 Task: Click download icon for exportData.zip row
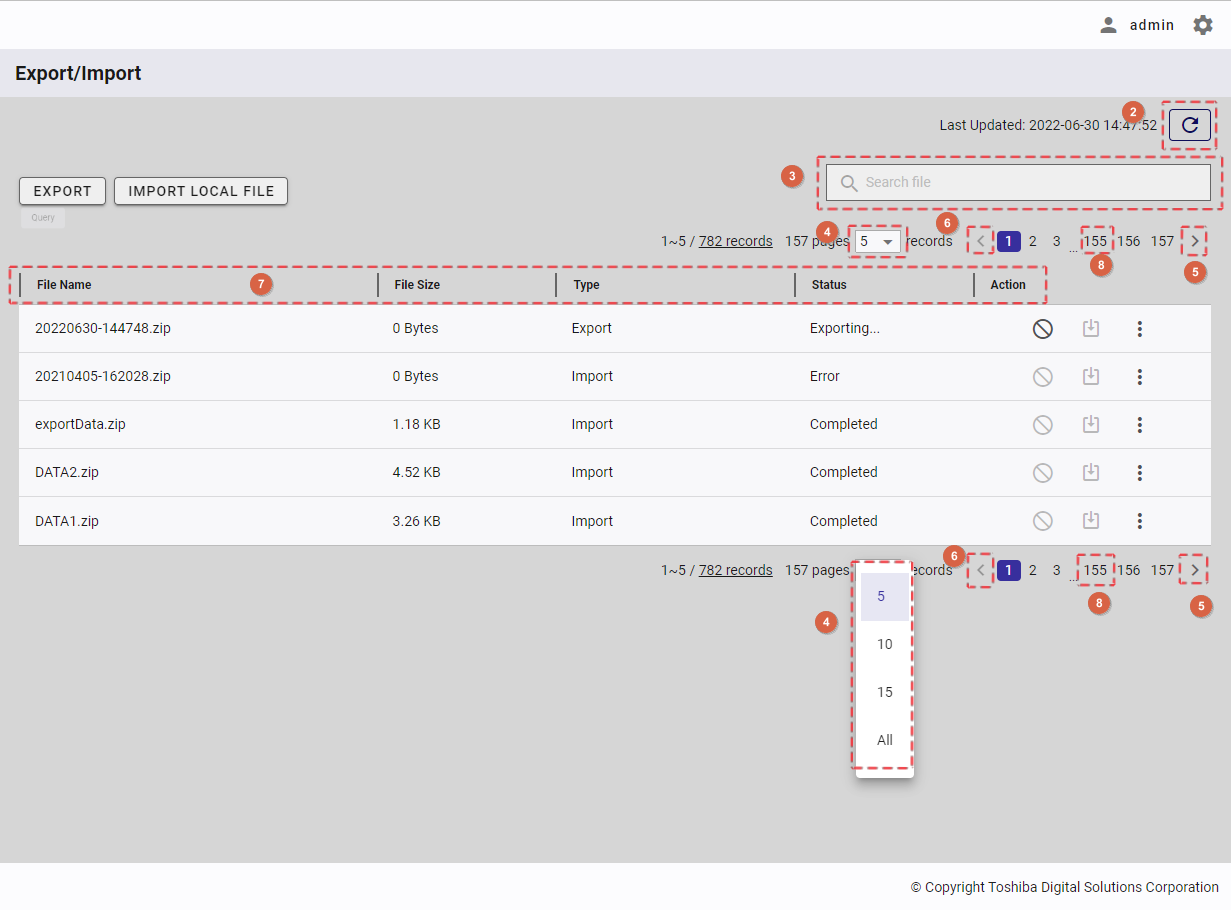pos(1091,425)
